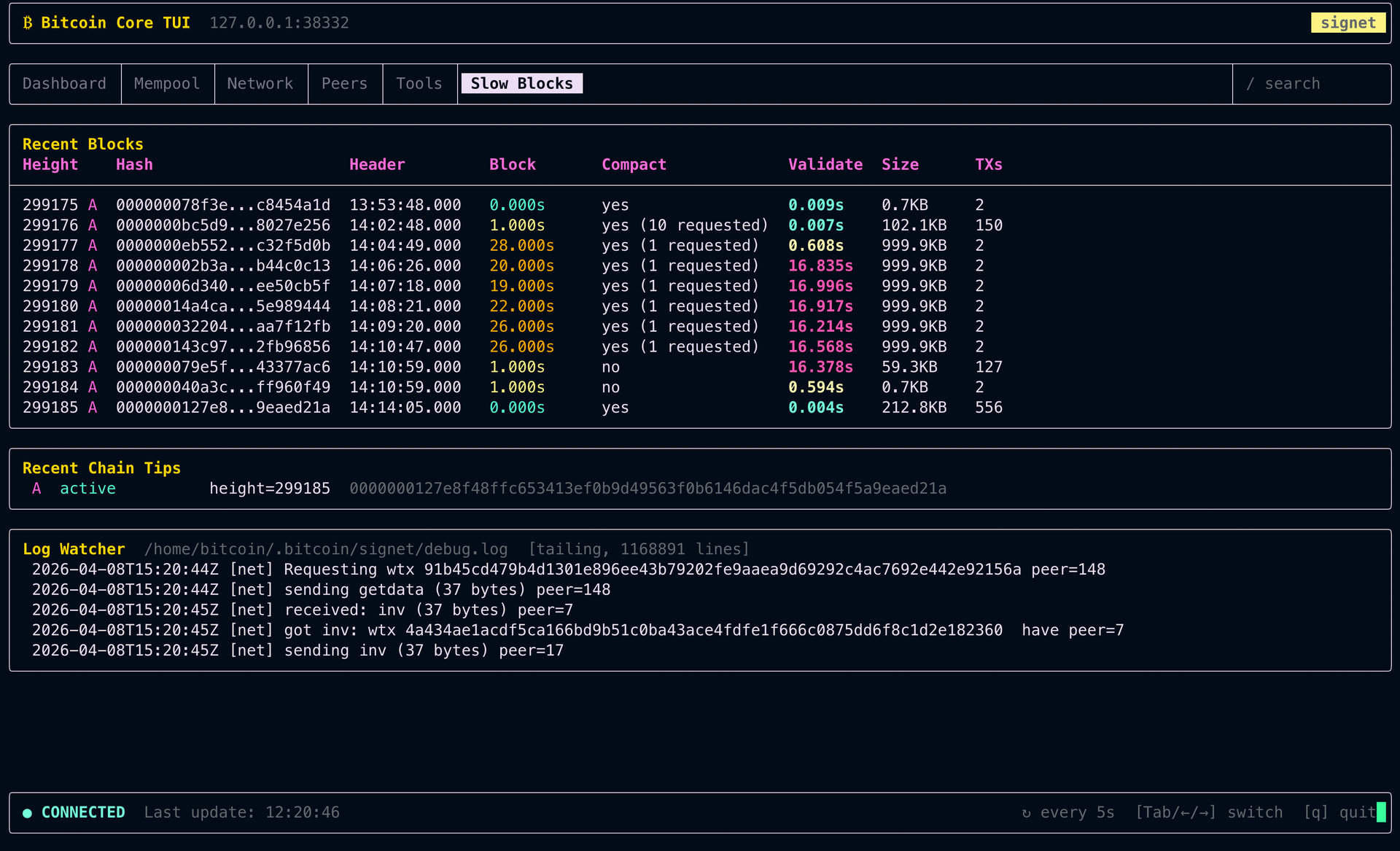Click the search input field
The image size is (1400, 851).
(1292, 84)
